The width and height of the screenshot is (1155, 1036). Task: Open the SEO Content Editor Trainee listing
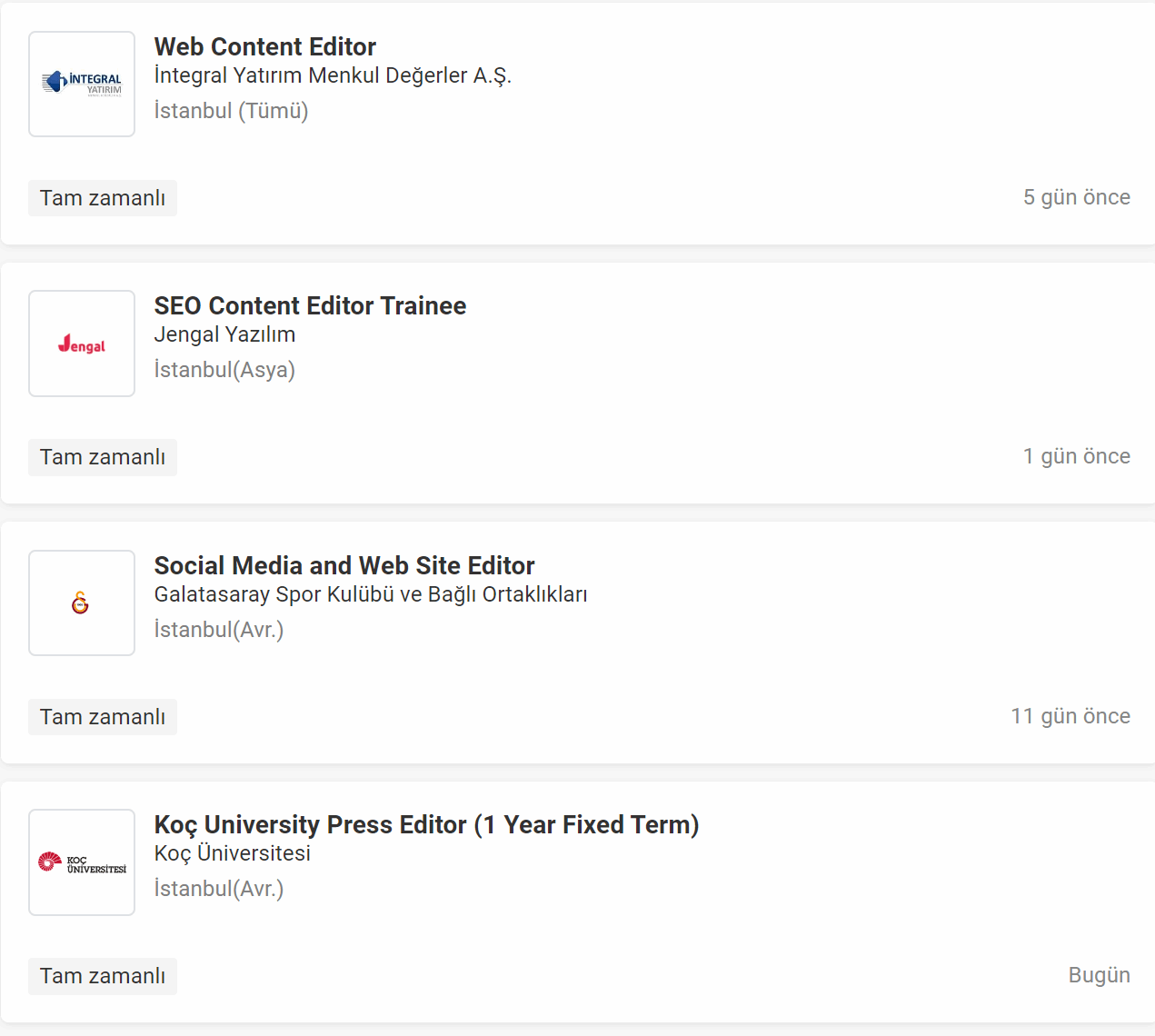[x=310, y=305]
